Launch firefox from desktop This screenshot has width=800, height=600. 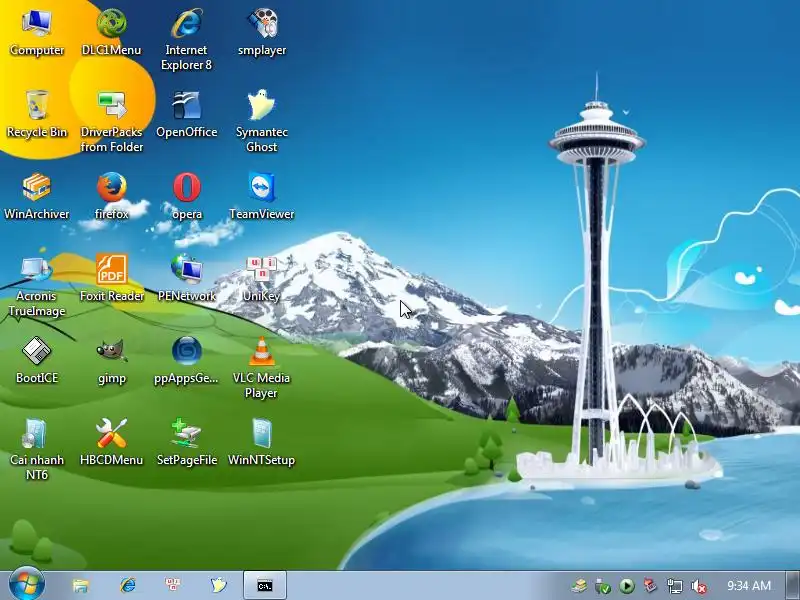pyautogui.click(x=111, y=196)
